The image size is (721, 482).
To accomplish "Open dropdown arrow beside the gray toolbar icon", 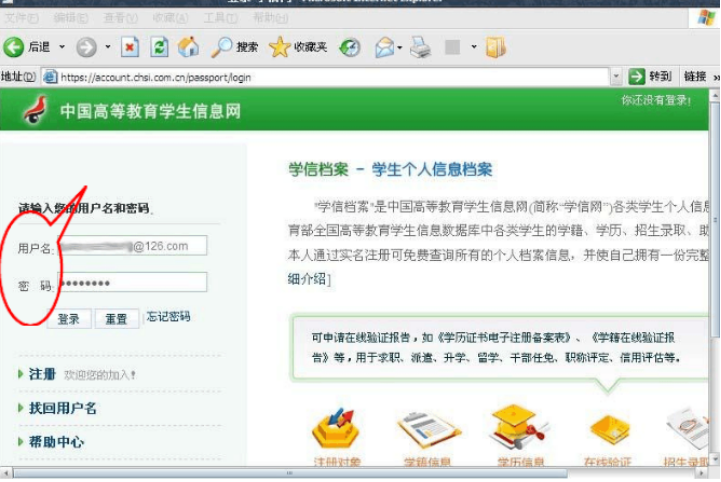I will (474, 47).
